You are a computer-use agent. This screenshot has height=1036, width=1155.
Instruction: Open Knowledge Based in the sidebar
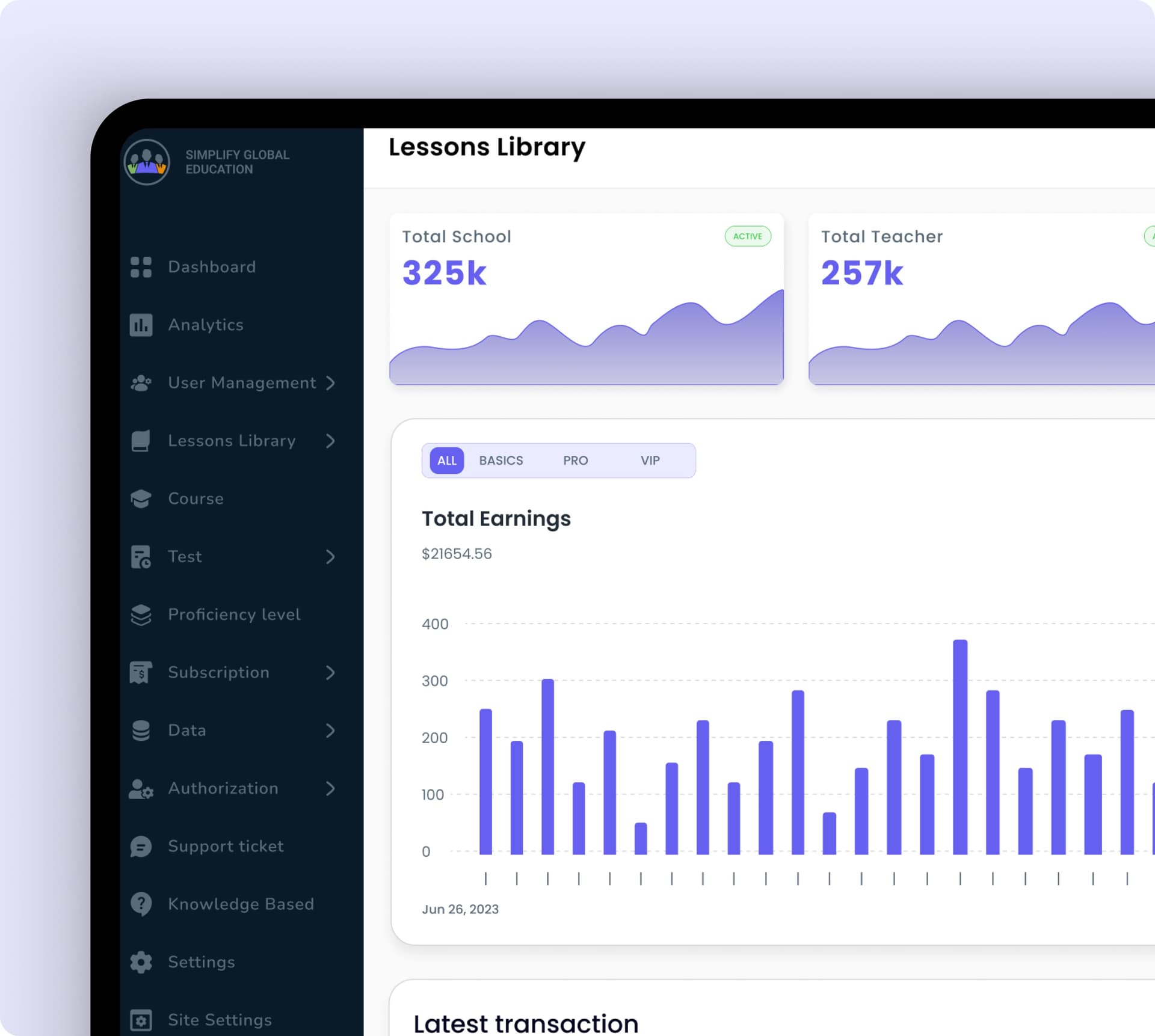tap(241, 904)
